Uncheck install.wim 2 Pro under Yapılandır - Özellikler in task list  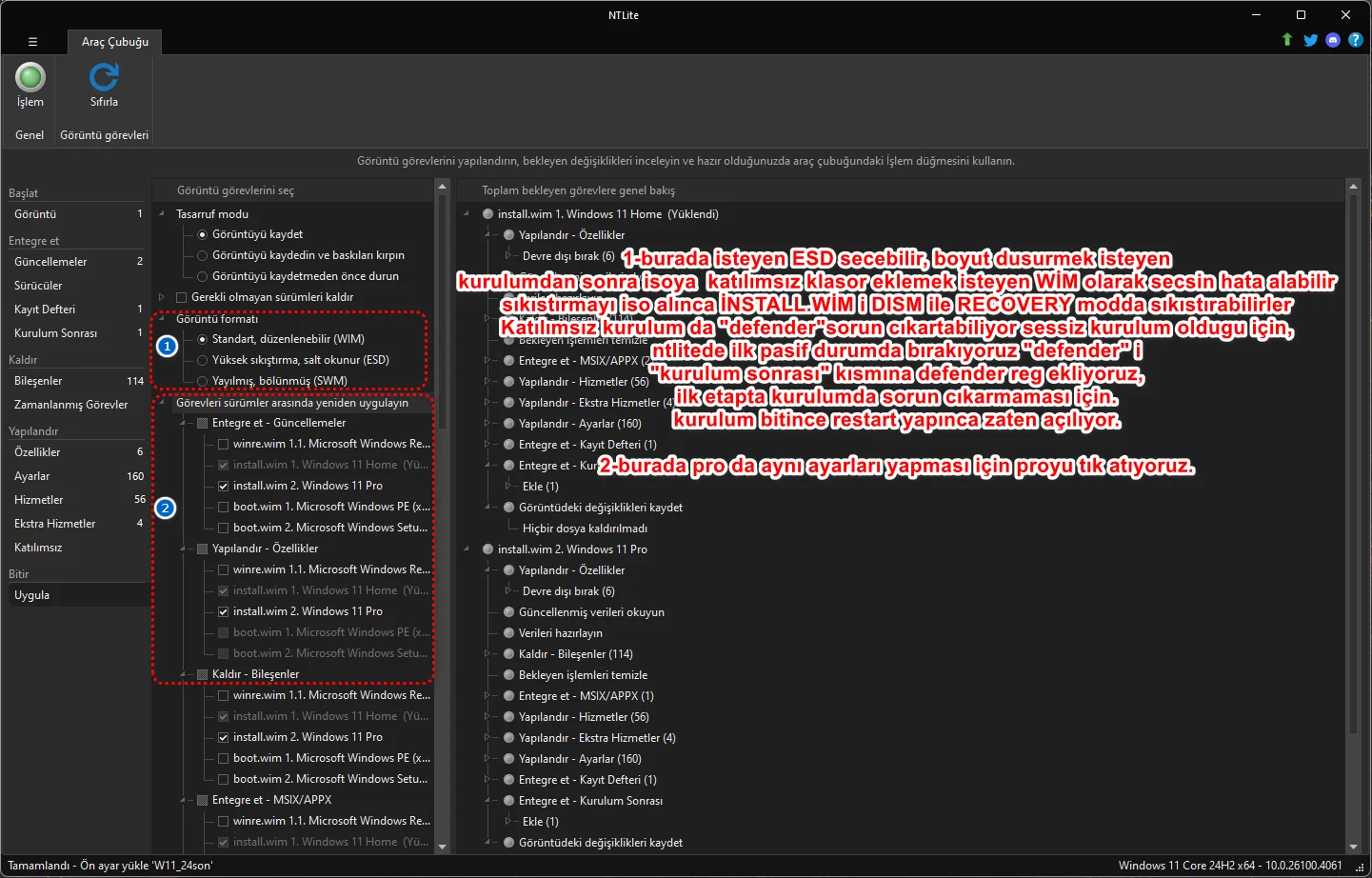[x=223, y=611]
